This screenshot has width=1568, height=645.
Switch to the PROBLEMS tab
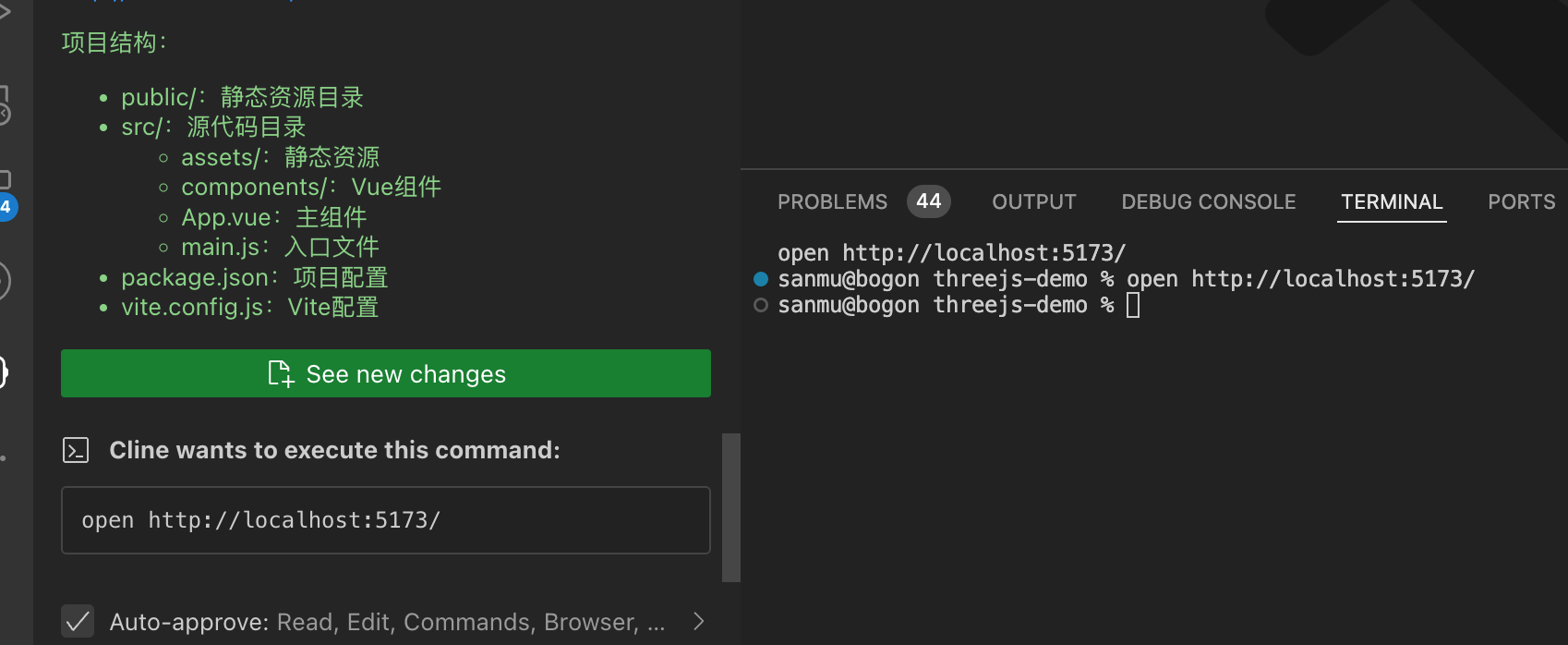[x=832, y=201]
